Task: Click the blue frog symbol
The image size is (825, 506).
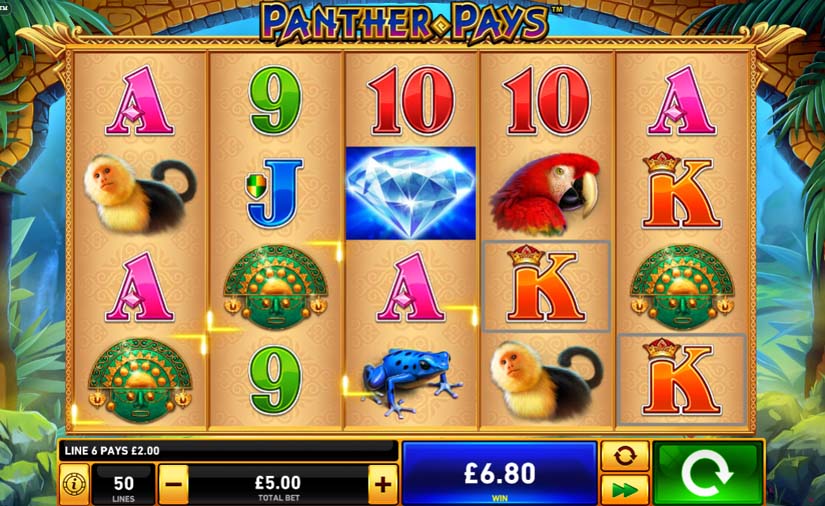Action: pos(411,381)
